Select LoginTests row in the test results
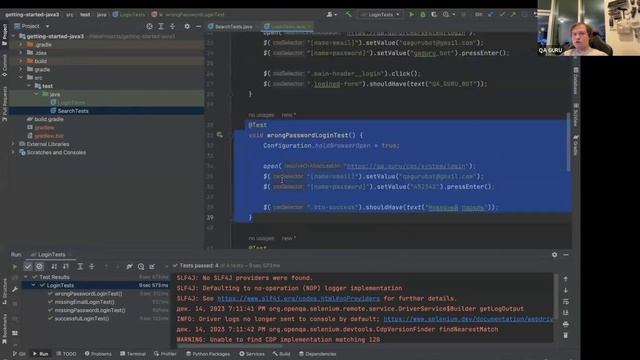The width and height of the screenshot is (640, 360). pyautogui.click(x=95, y=285)
